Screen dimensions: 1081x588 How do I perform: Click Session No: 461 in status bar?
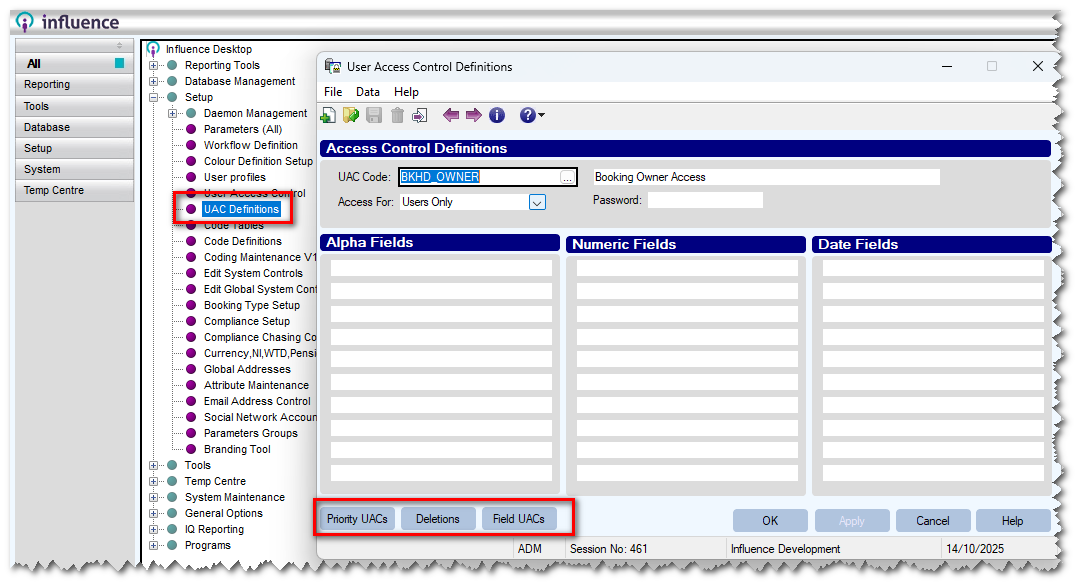[609, 549]
